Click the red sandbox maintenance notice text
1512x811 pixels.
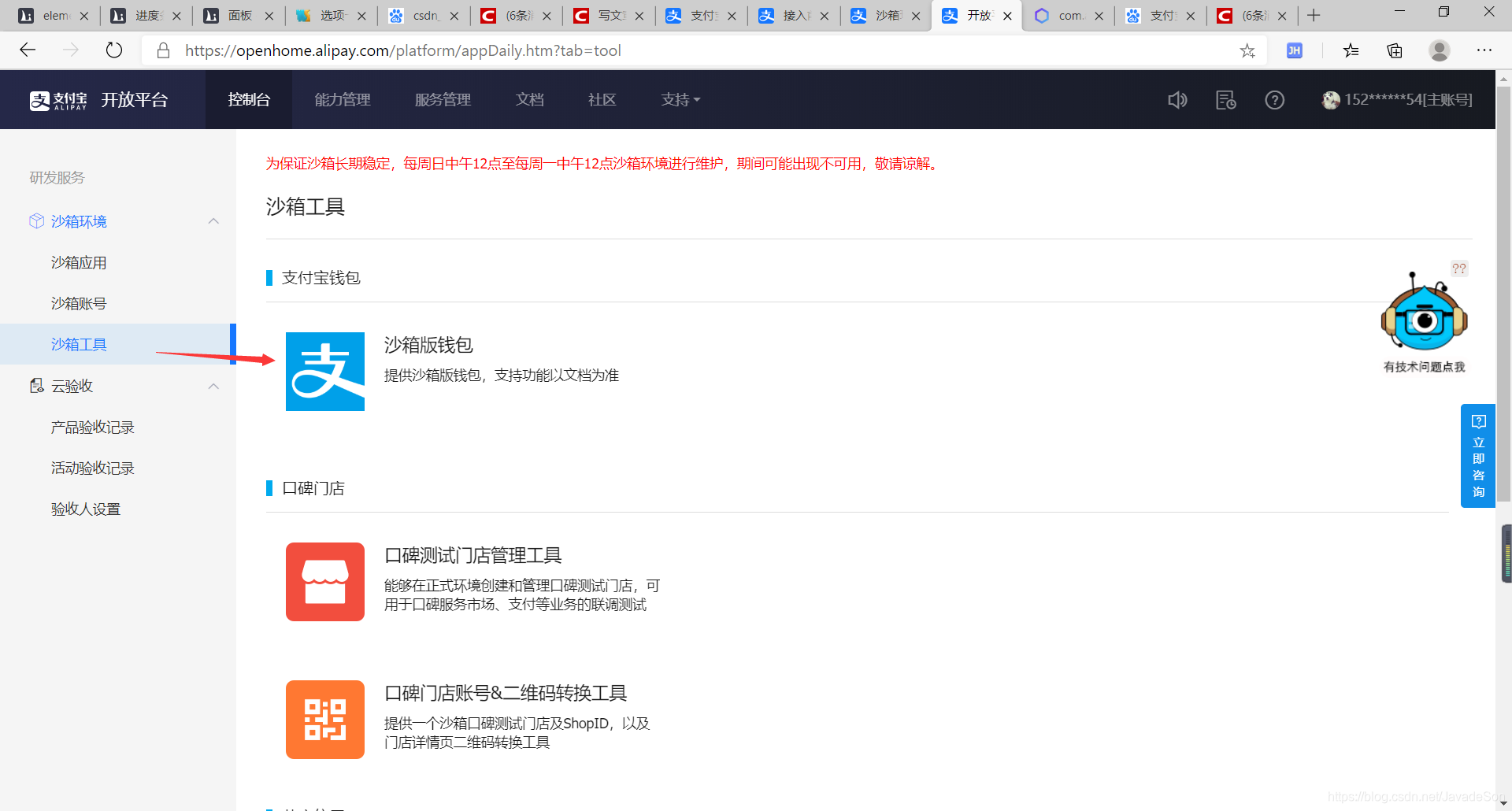point(603,164)
